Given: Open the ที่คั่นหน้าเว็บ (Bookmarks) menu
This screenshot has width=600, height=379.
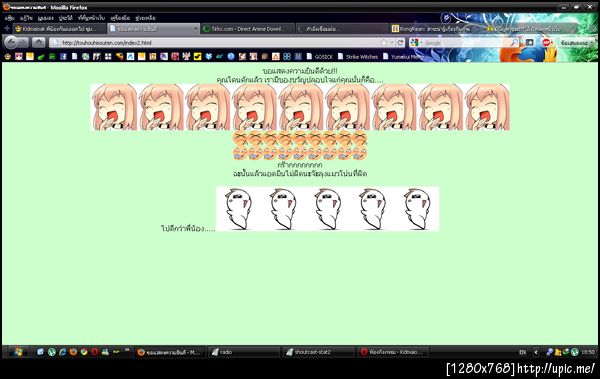Looking at the screenshot, I should 91,18.
